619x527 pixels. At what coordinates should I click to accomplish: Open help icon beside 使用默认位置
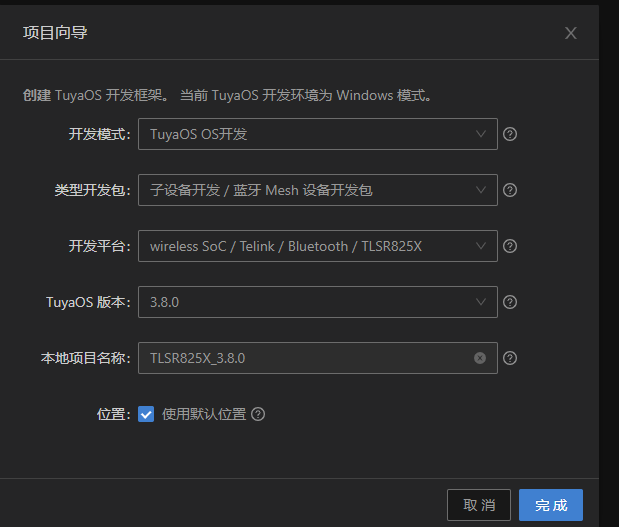pyautogui.click(x=258, y=414)
